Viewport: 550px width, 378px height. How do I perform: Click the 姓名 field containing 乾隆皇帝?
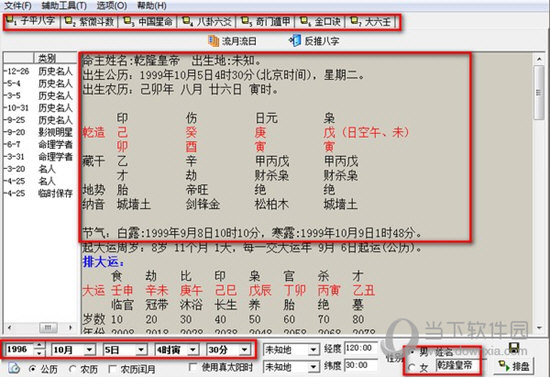point(457,365)
